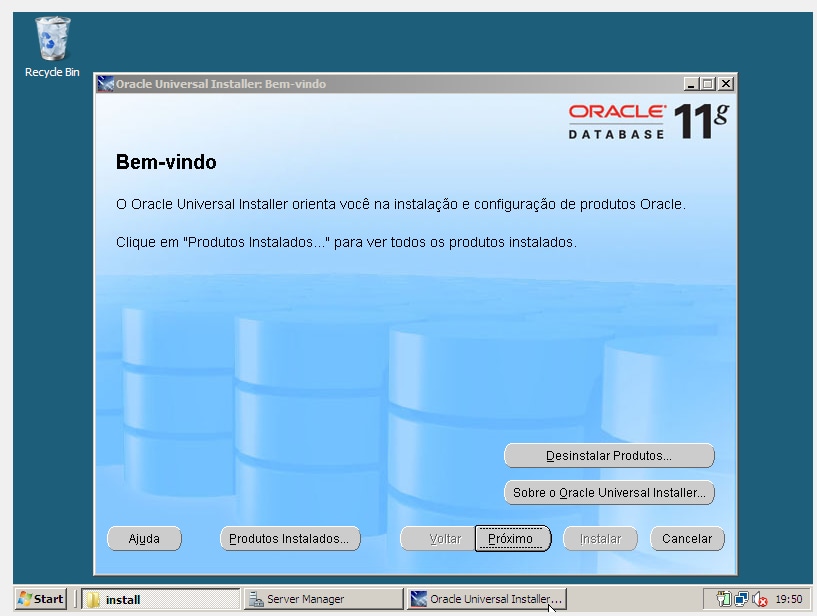Click the 19:50 clock in tray
Screen dimensions: 817x616
click(789, 599)
